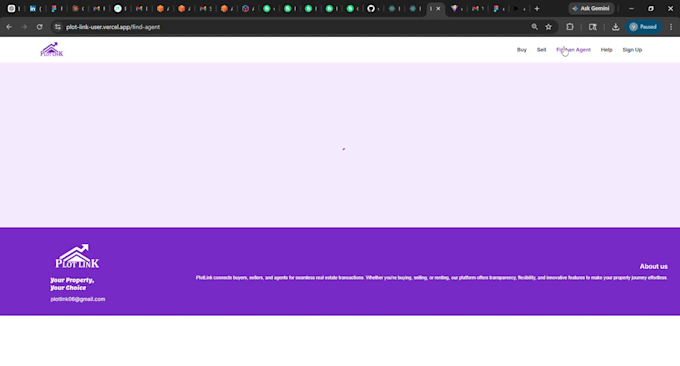680x366 pixels.
Task: Close the active tab
Action: pos(438,9)
